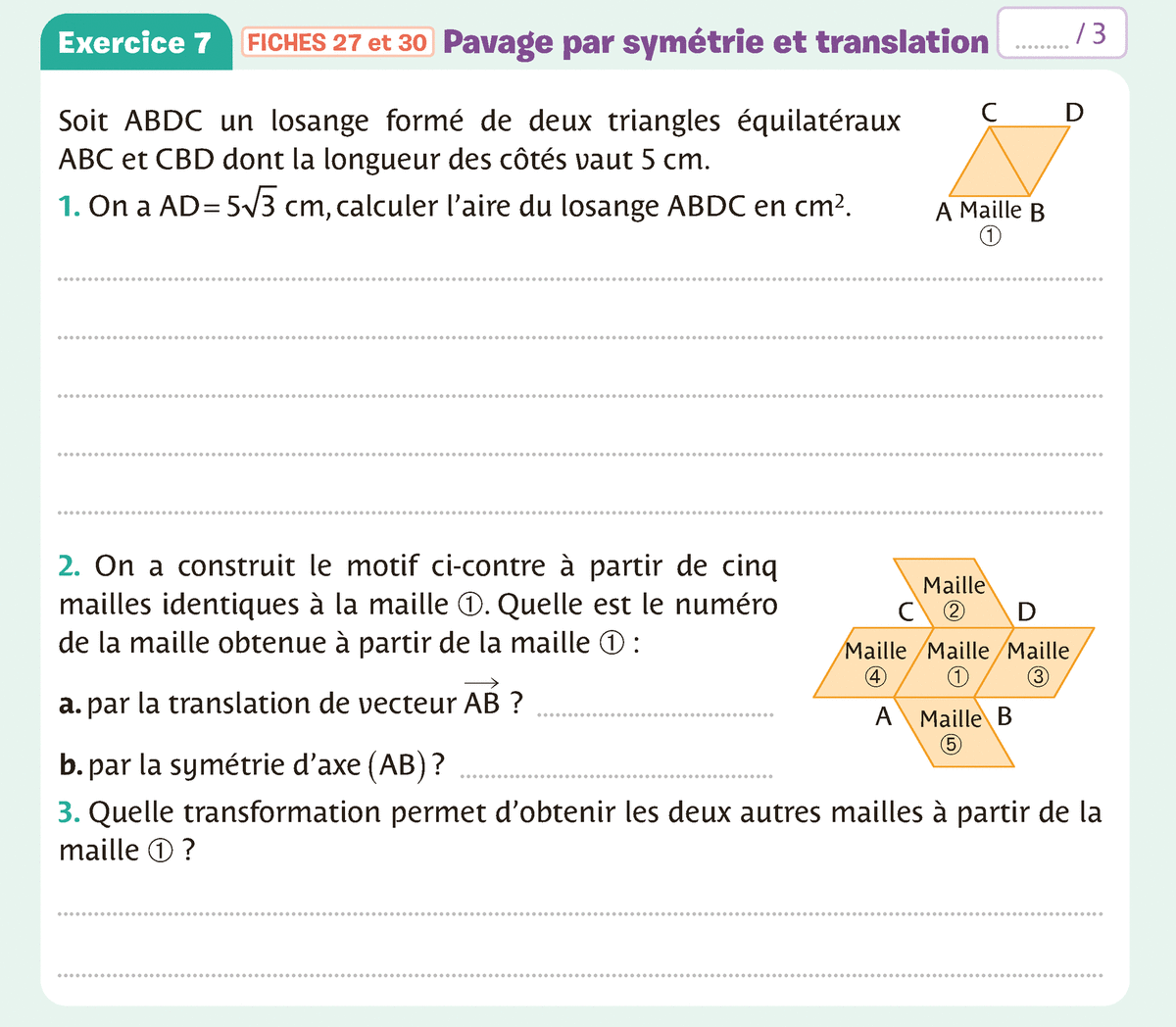The height and width of the screenshot is (1027, 1176).
Task: Click the teal question number 3
Action: [68, 812]
